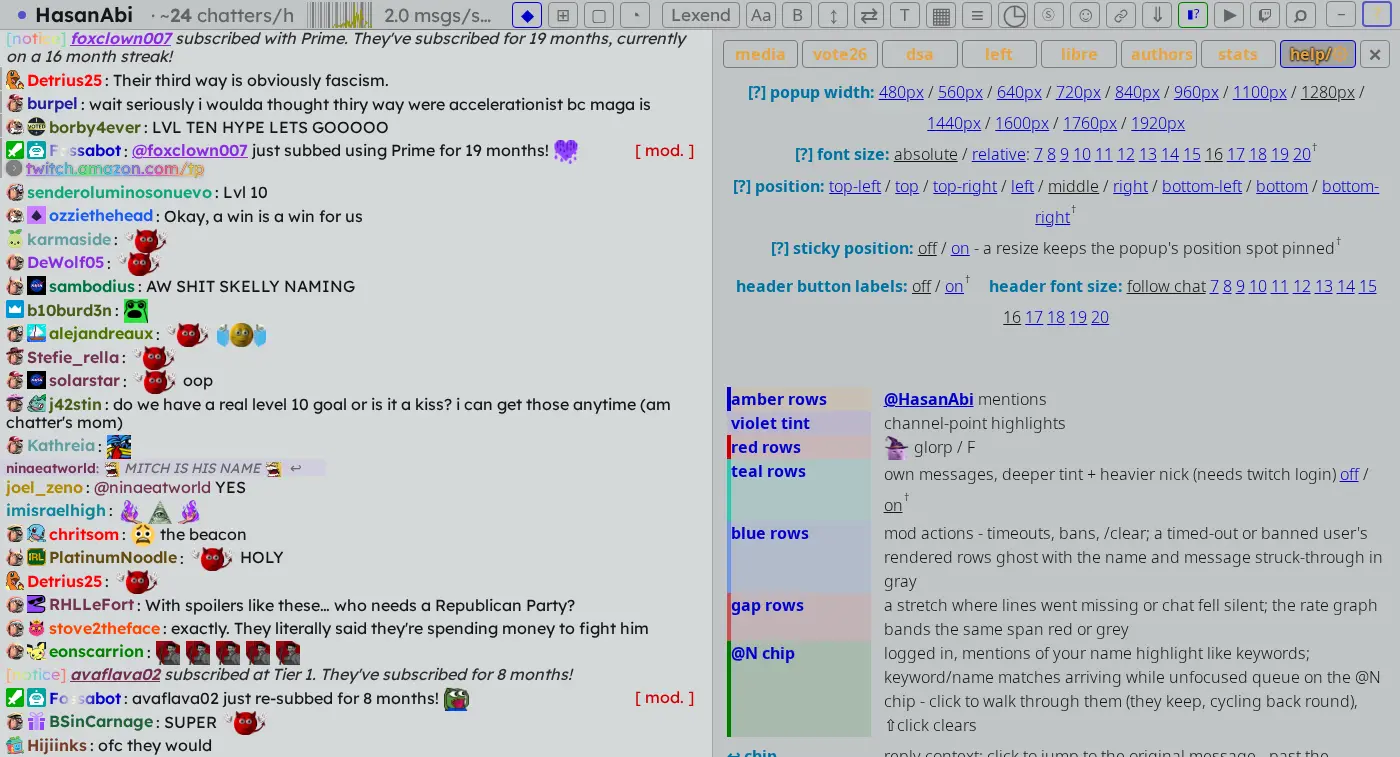
Task: Click the message rate graph in header
Action: [x=340, y=15]
